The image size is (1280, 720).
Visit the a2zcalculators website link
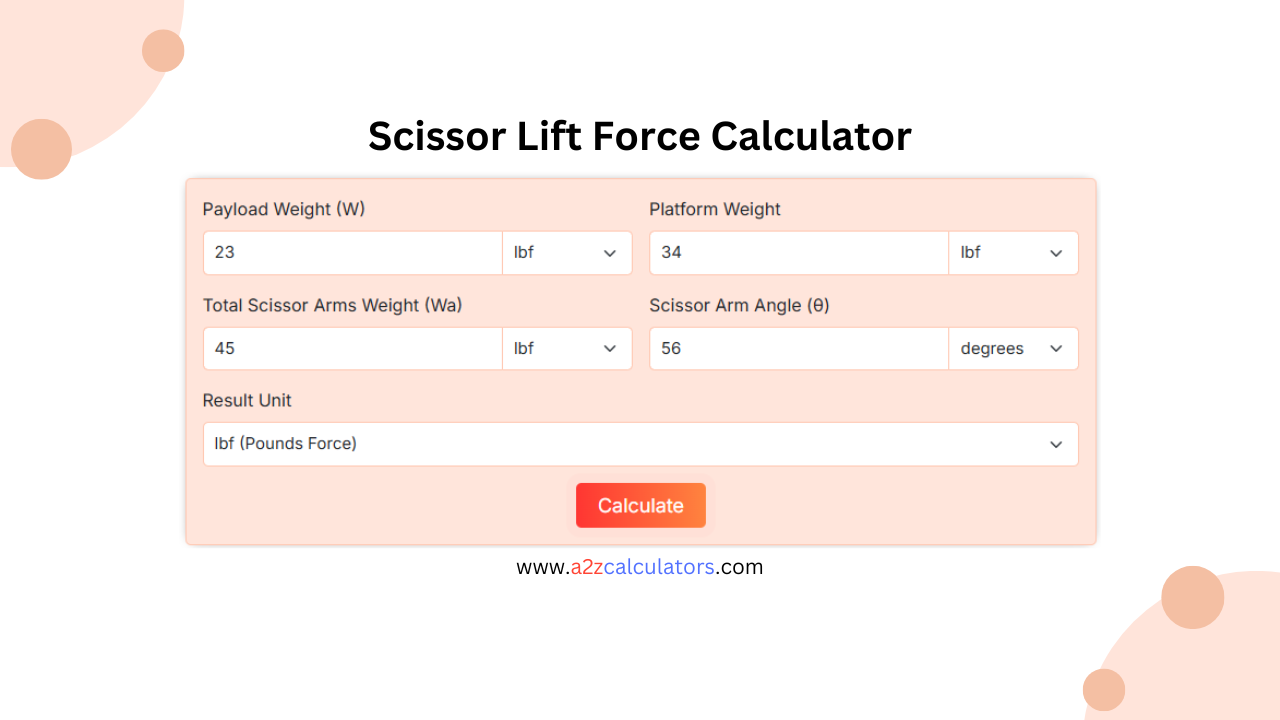[639, 567]
